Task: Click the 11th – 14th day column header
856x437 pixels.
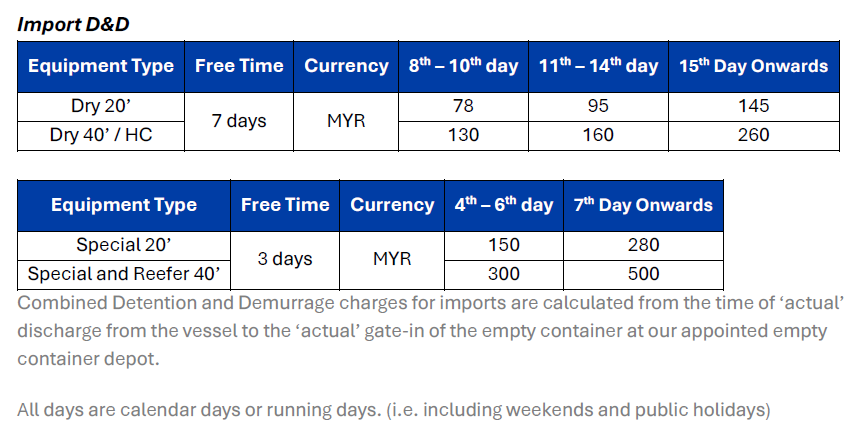Action: coord(598,66)
